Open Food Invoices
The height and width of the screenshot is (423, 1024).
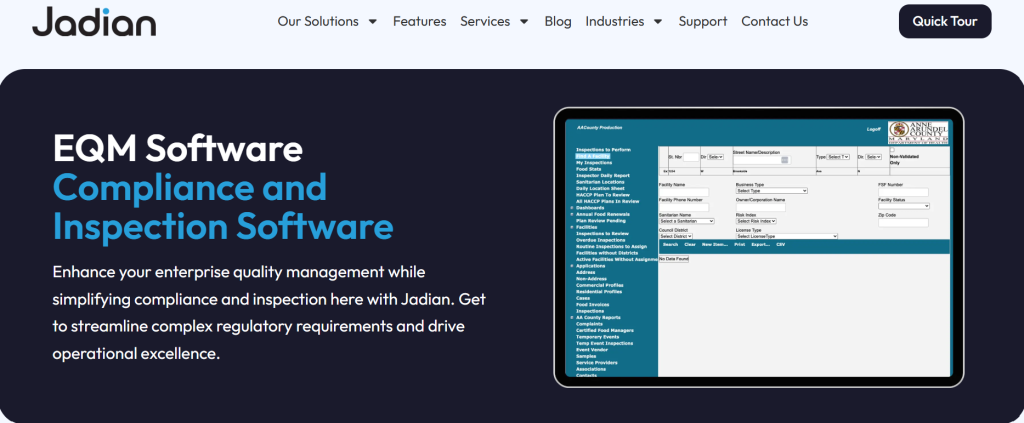tap(590, 304)
